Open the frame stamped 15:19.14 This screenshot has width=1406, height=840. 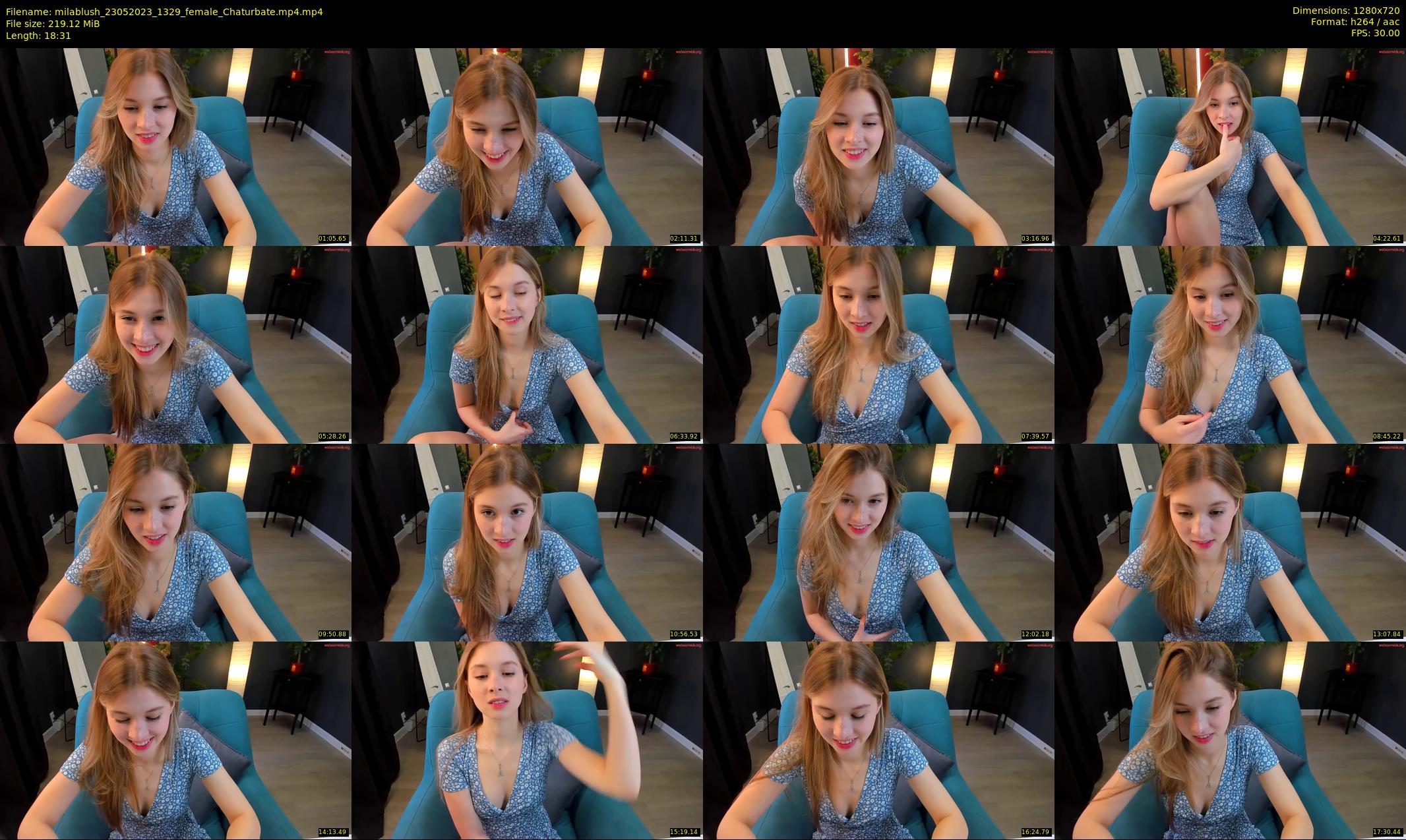click(x=527, y=740)
